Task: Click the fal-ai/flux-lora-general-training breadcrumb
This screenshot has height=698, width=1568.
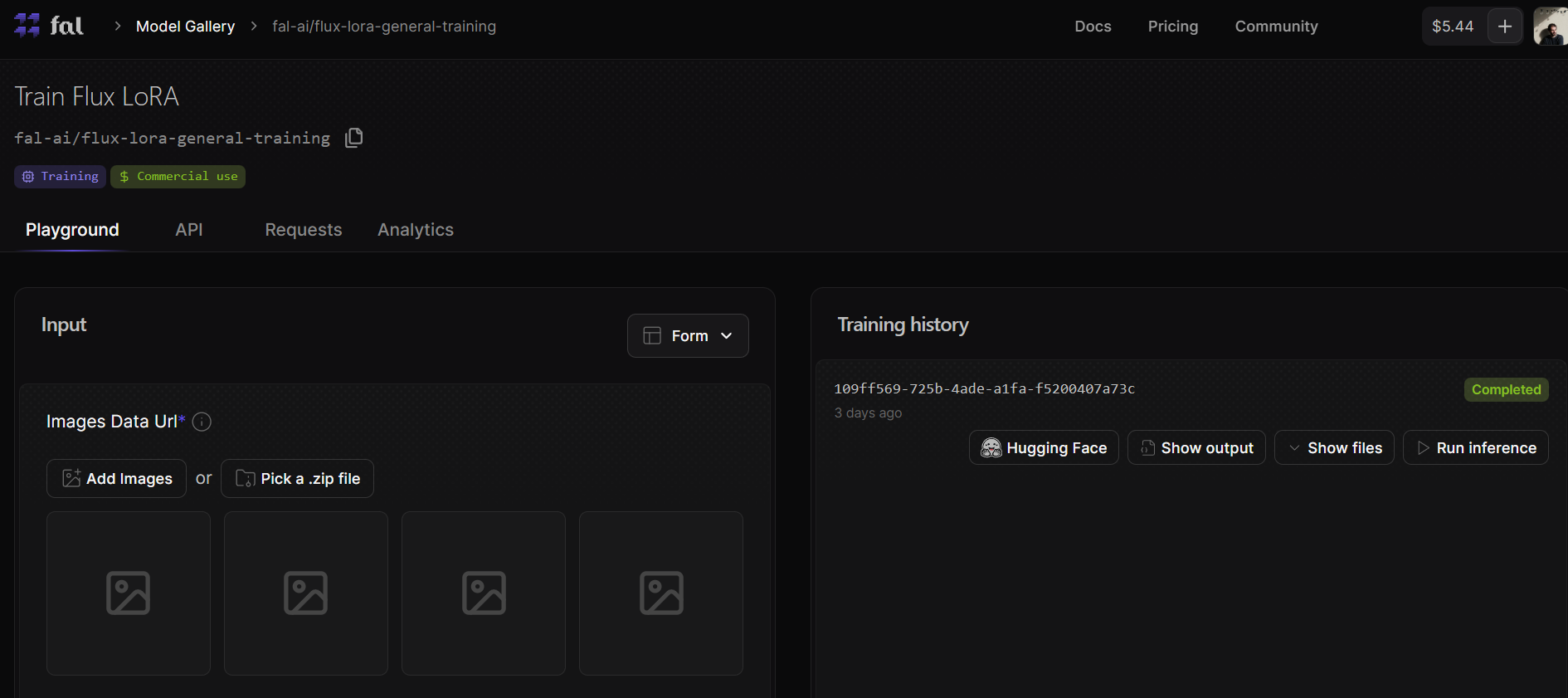Action: pyautogui.click(x=384, y=27)
